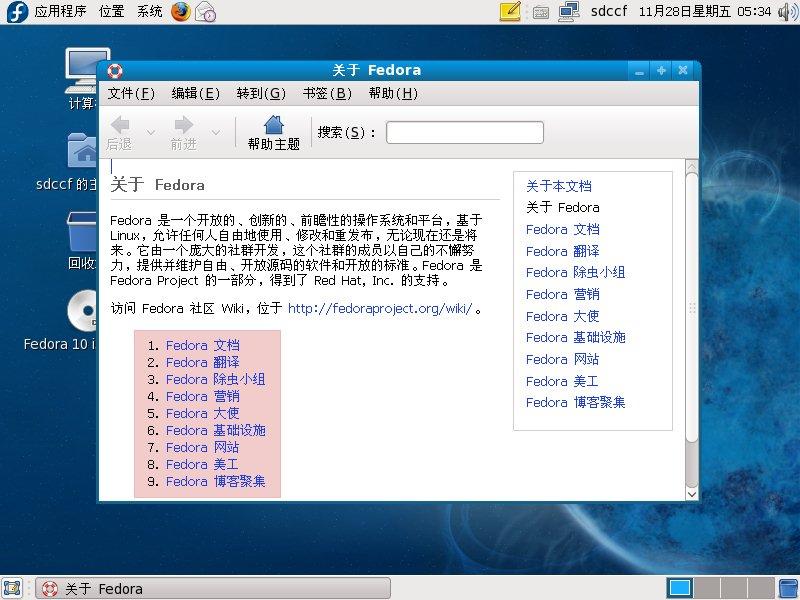This screenshot has width=800, height=600.
Task: Click the show desktop button in the bottom panel
Action: pyautogui.click(x=12, y=588)
